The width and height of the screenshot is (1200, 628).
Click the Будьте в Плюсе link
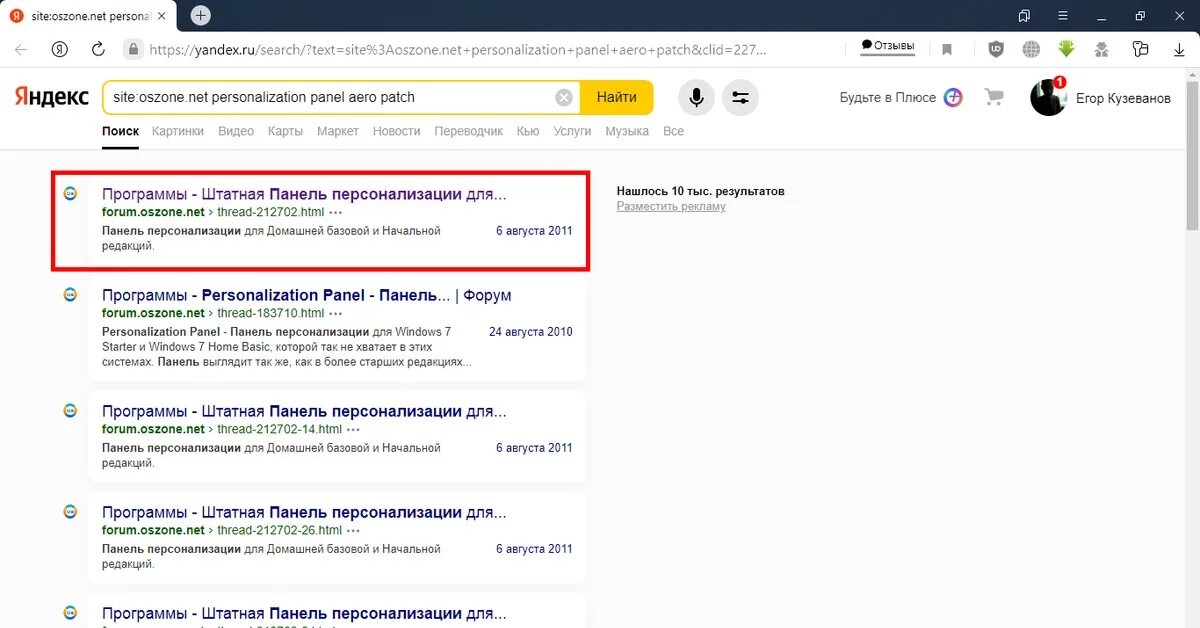click(x=888, y=97)
